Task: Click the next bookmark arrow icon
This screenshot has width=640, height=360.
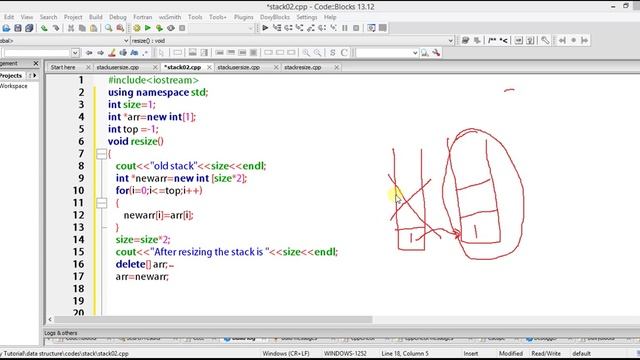Action: pyautogui.click(x=585, y=40)
